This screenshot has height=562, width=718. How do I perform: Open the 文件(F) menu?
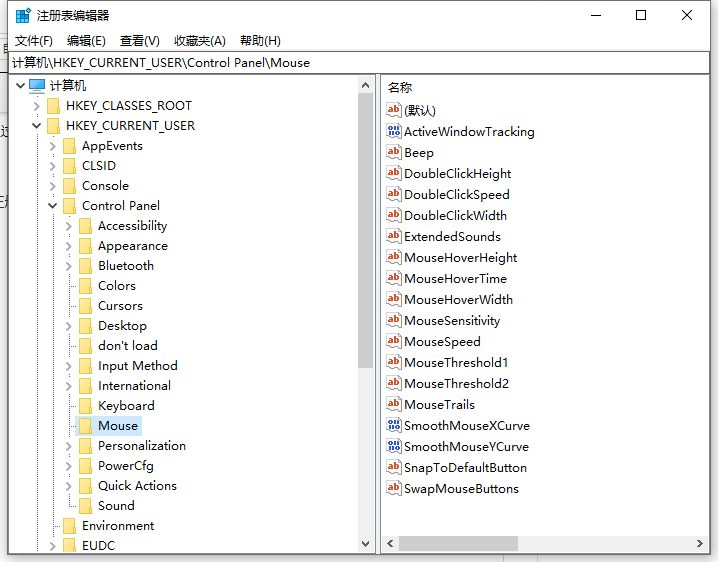[x=34, y=40]
